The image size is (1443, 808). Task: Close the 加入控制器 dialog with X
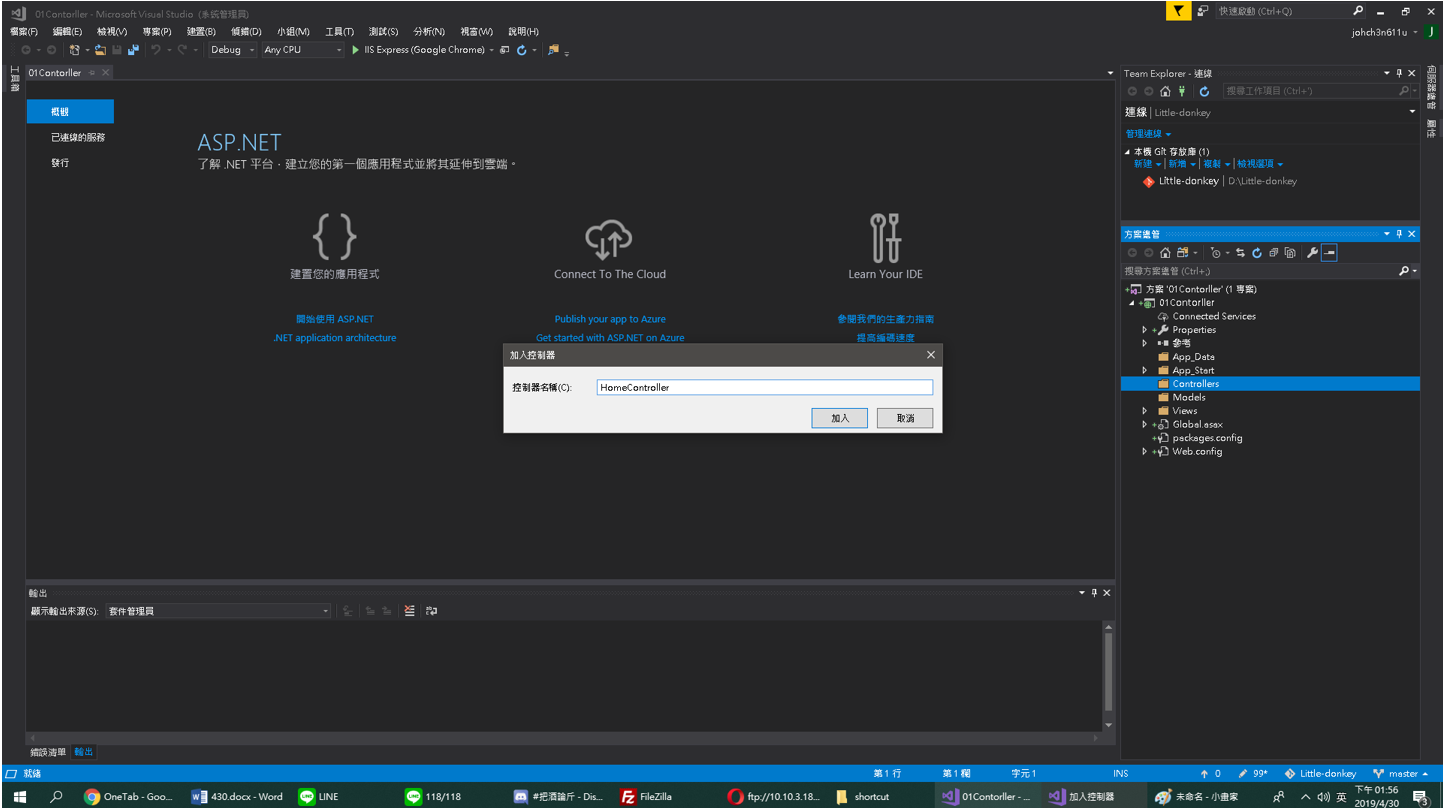click(930, 355)
